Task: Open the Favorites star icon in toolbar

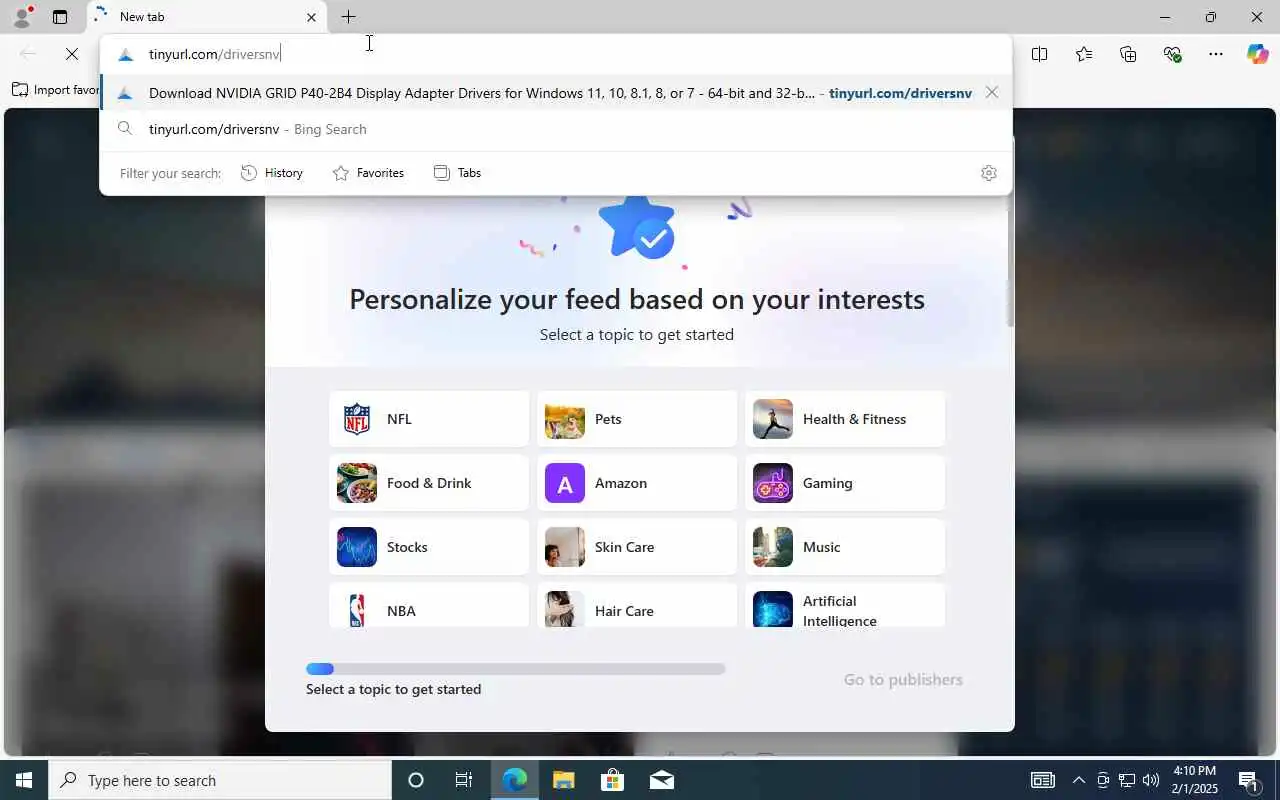Action: [x=1084, y=54]
